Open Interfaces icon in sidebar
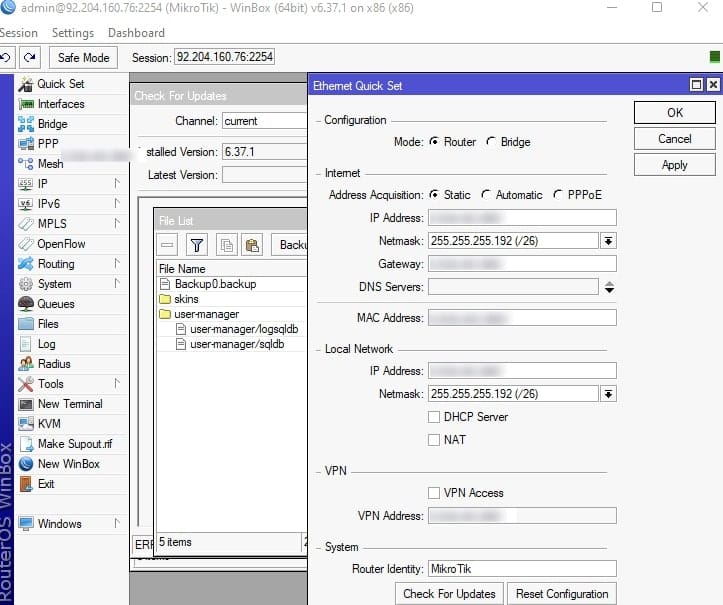723x605 pixels. [x=26, y=104]
